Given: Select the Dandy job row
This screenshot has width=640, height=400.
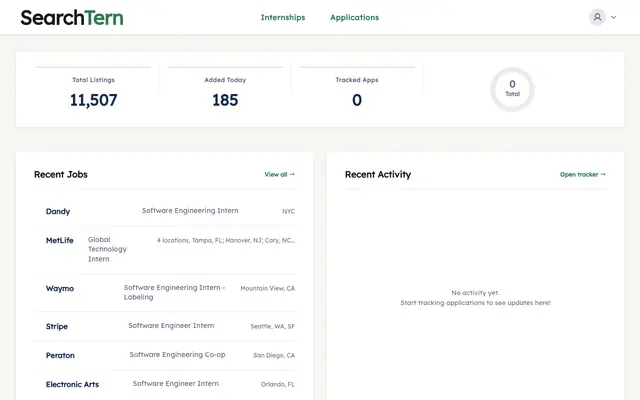Looking at the screenshot, I should point(165,211).
